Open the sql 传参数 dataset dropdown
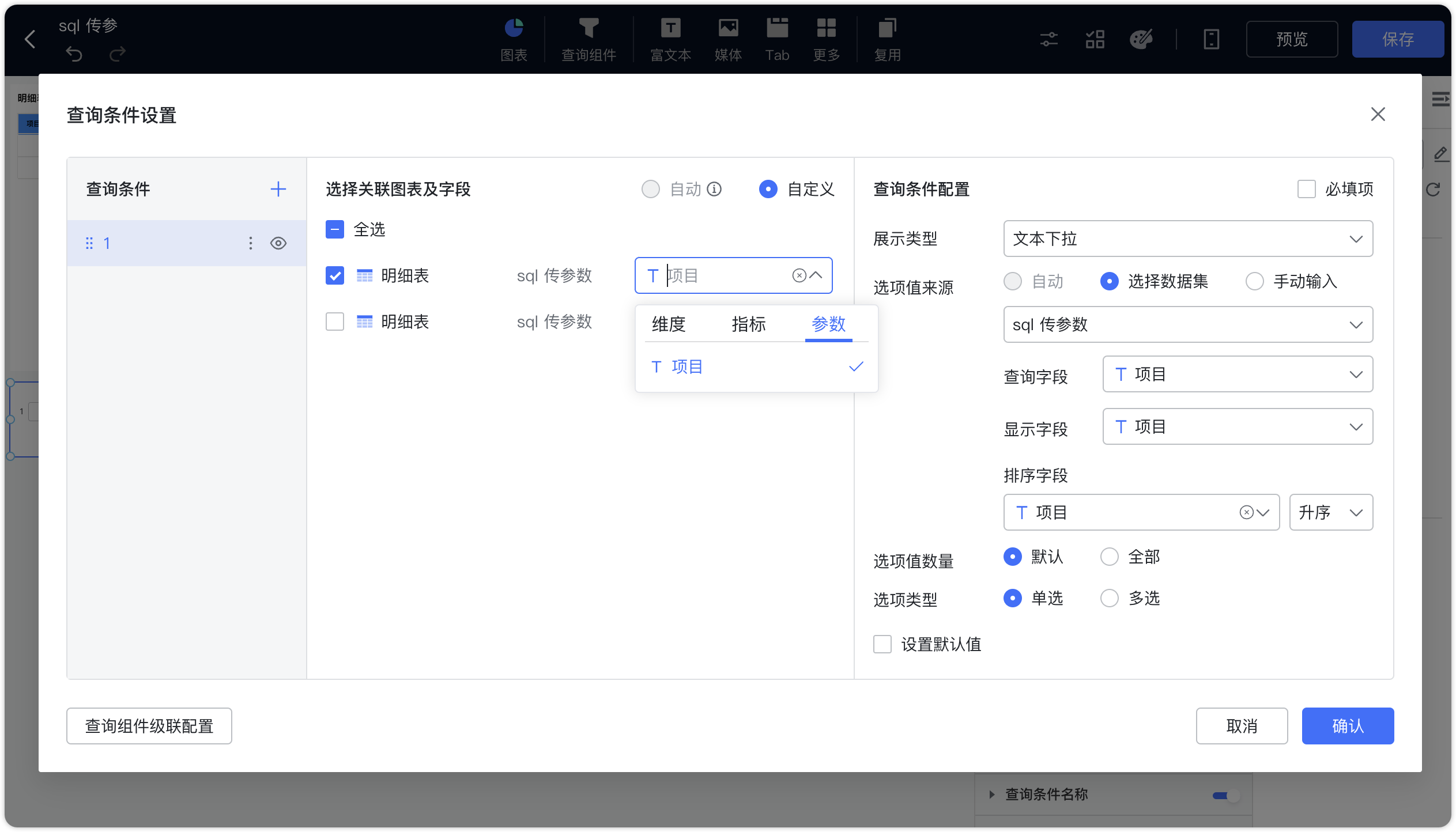This screenshot has width=1456, height=832. click(1188, 324)
